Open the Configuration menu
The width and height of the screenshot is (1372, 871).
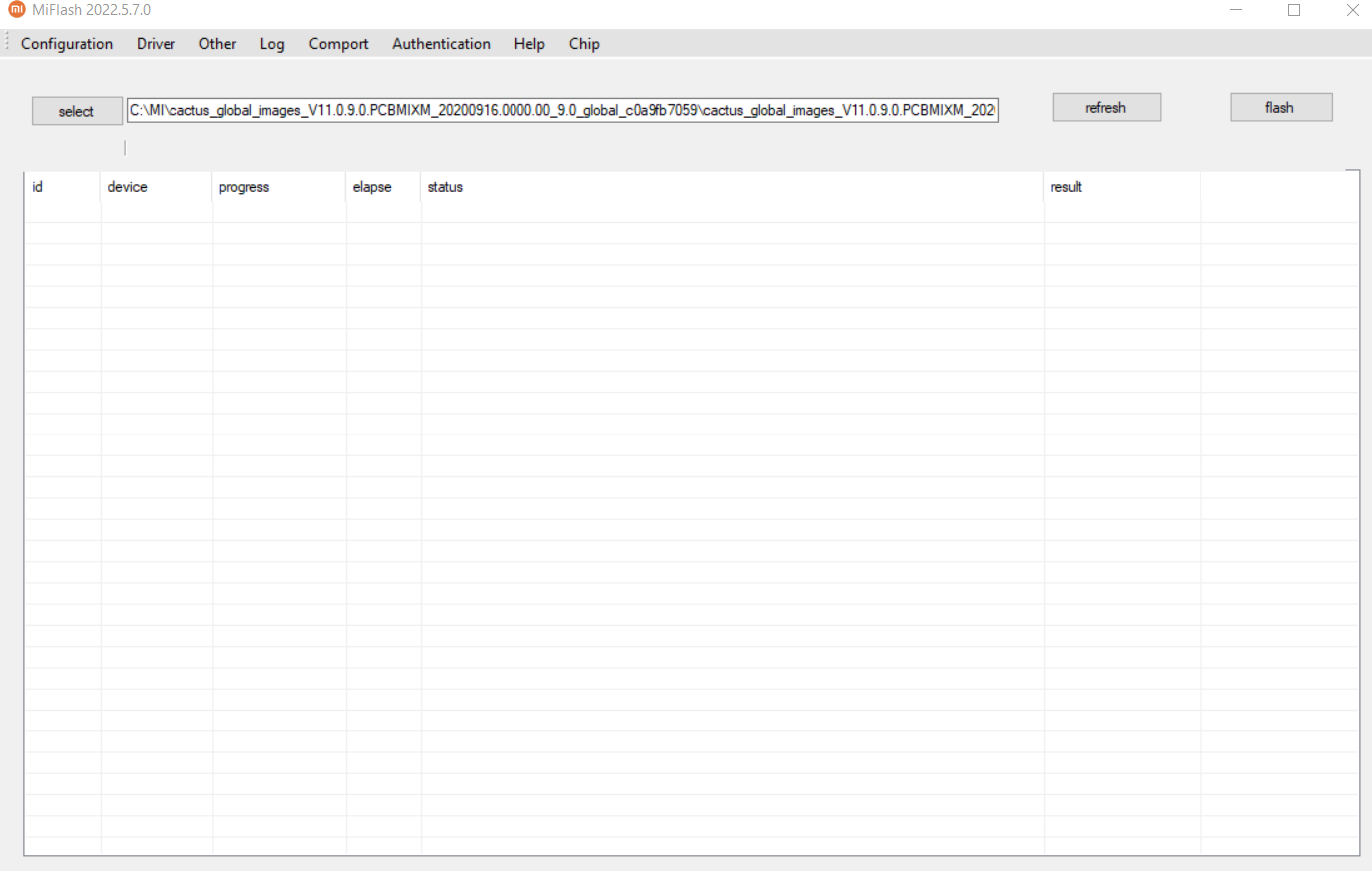(x=67, y=44)
